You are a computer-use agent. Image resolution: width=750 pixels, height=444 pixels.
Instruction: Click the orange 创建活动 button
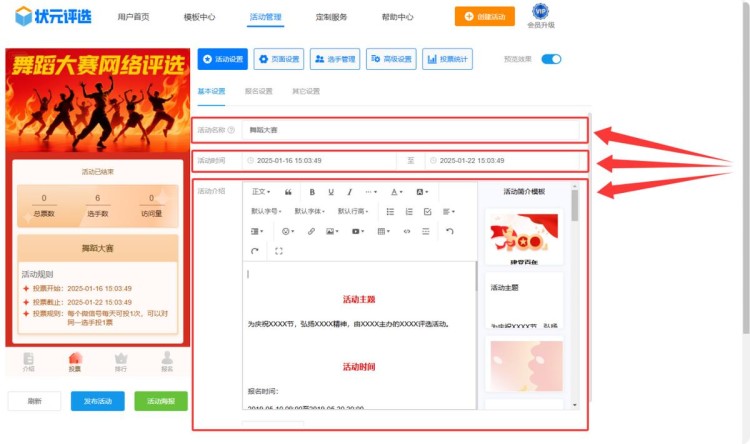pyautogui.click(x=492, y=17)
